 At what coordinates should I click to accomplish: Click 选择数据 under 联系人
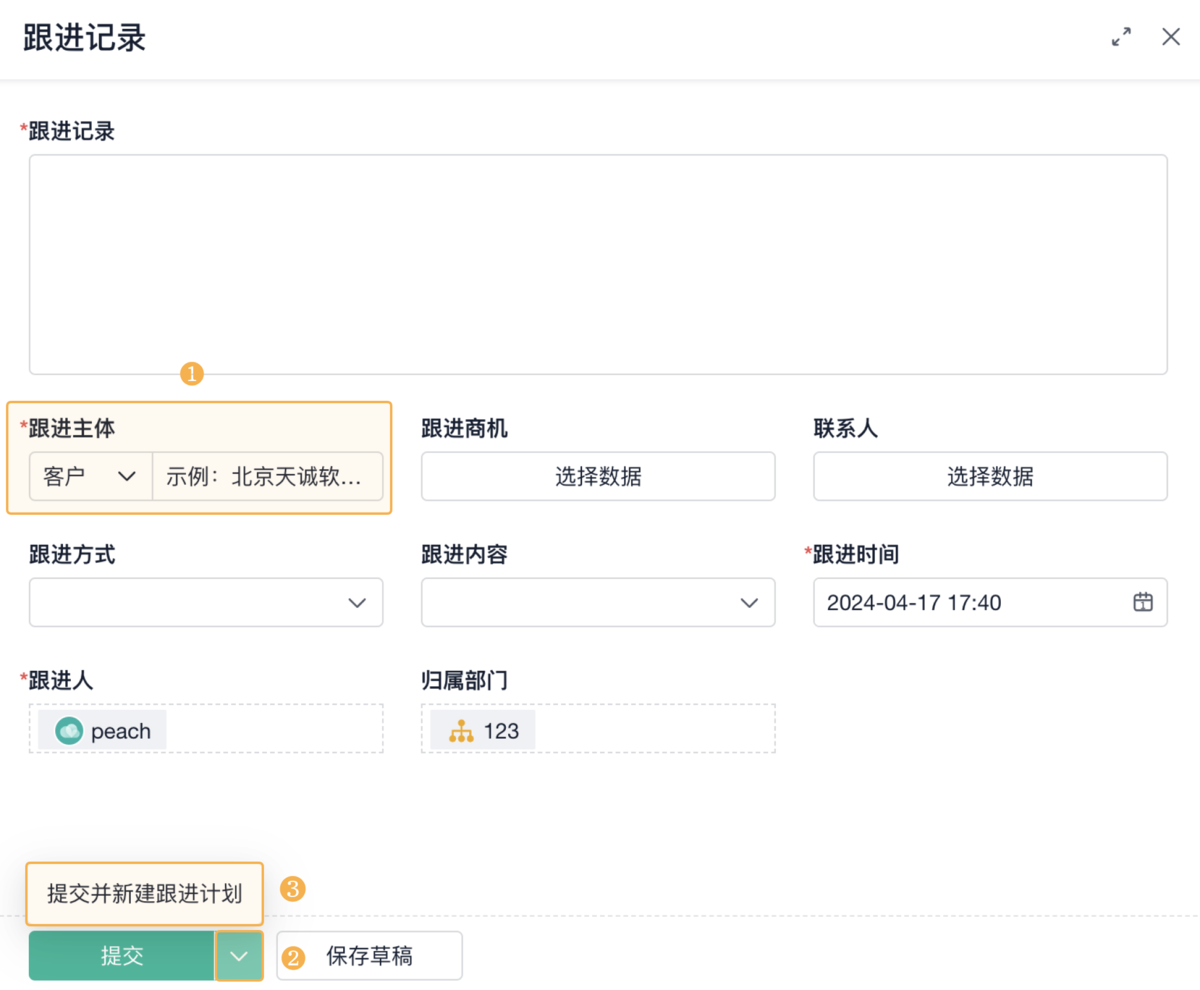[x=990, y=476]
